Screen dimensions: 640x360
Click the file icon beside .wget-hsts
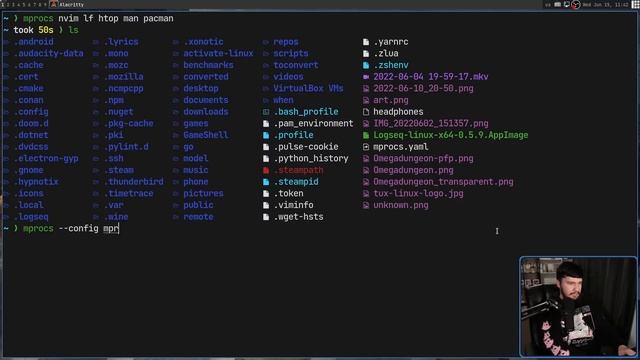266,217
